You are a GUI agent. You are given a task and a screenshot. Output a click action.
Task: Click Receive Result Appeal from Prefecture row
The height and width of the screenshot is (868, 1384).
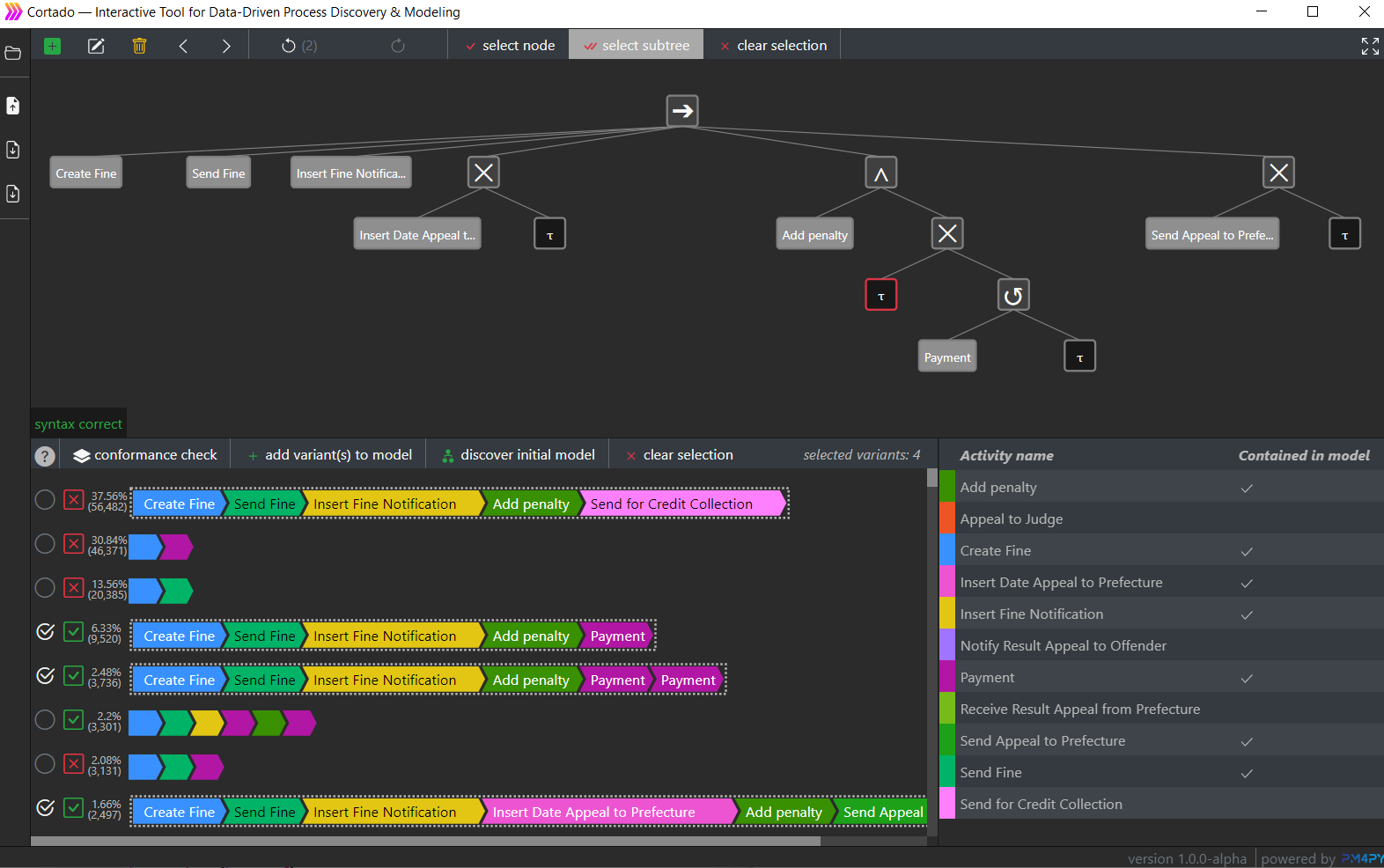point(1161,709)
